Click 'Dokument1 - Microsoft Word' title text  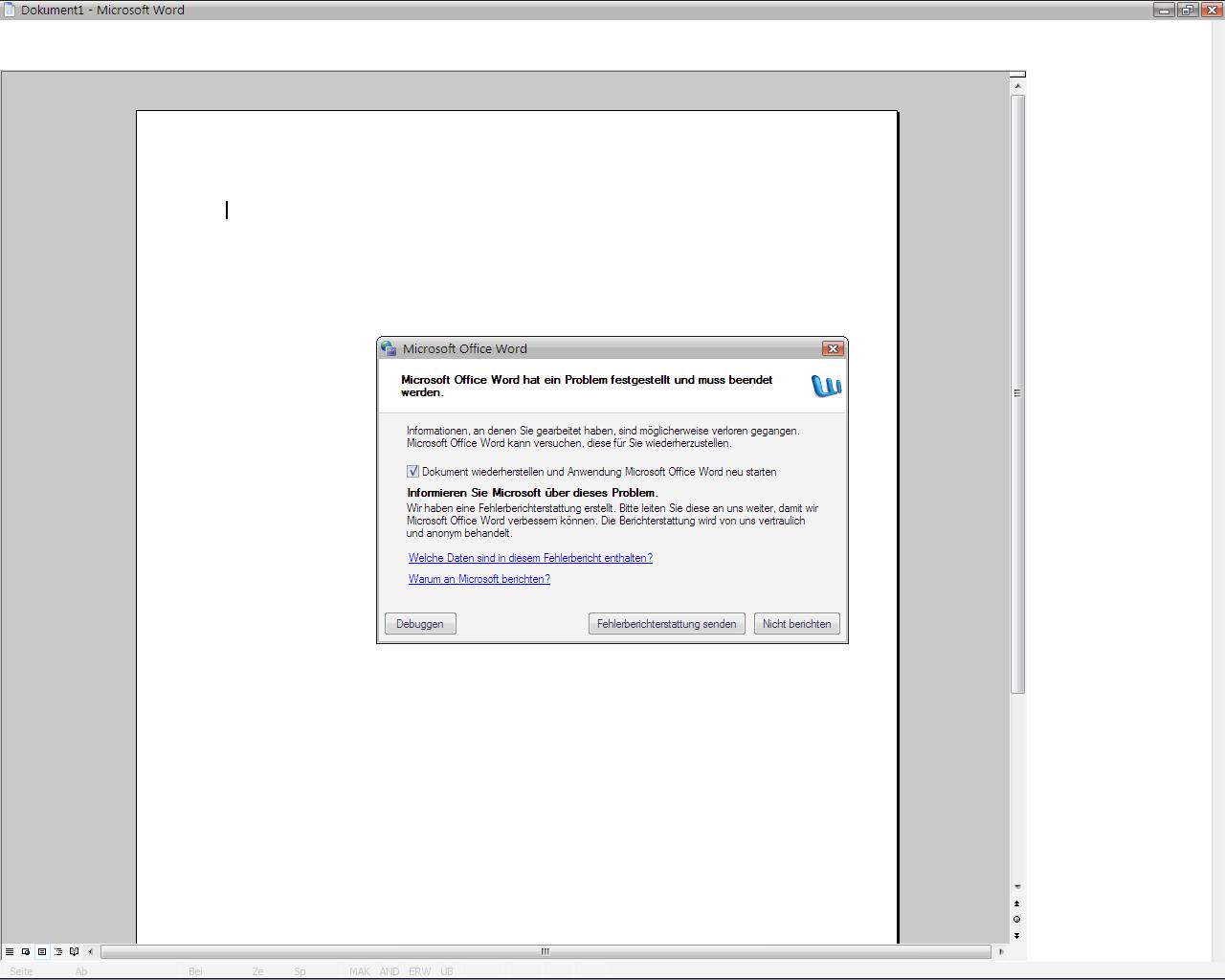tap(102, 10)
